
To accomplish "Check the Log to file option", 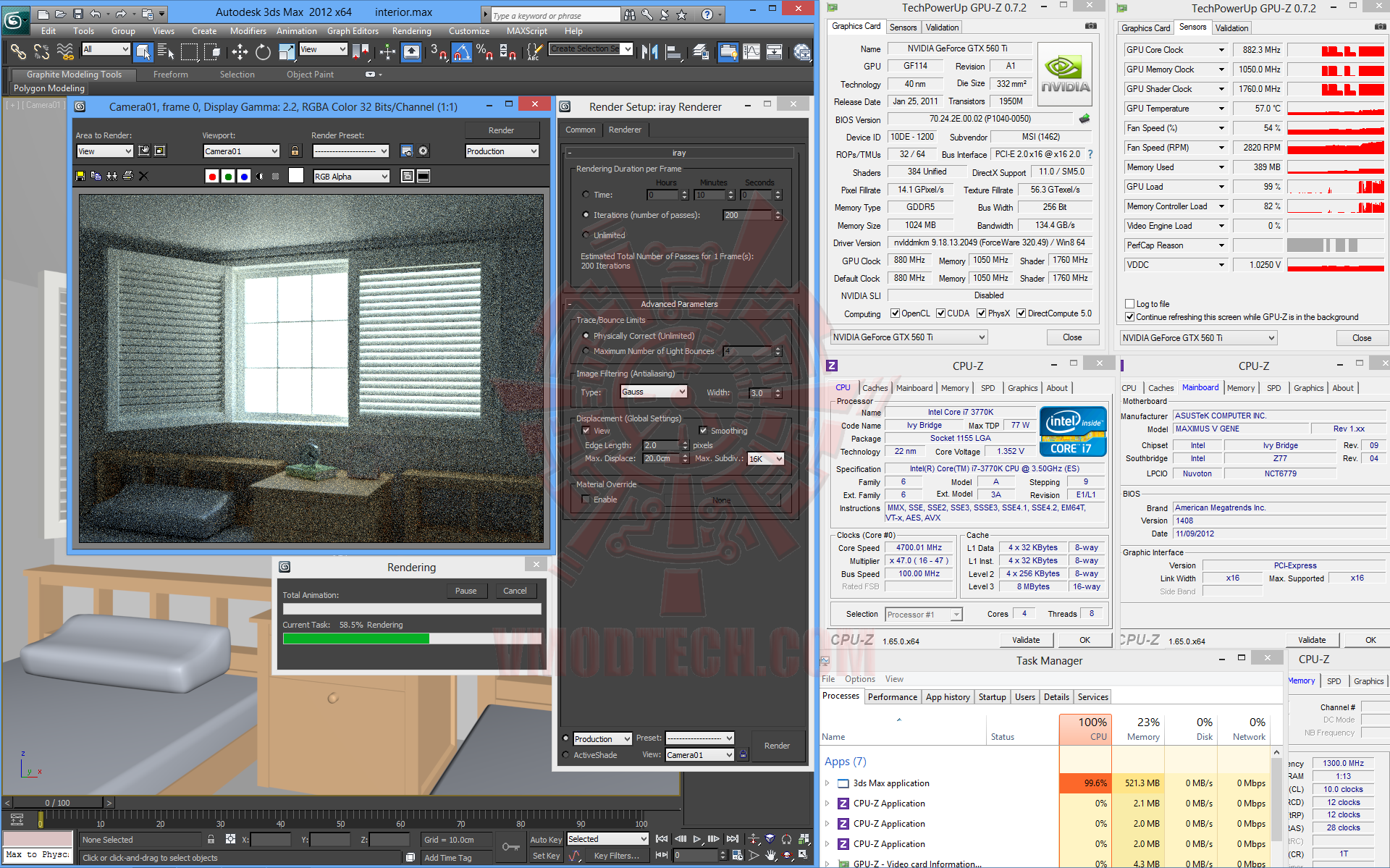I will coord(1129,304).
